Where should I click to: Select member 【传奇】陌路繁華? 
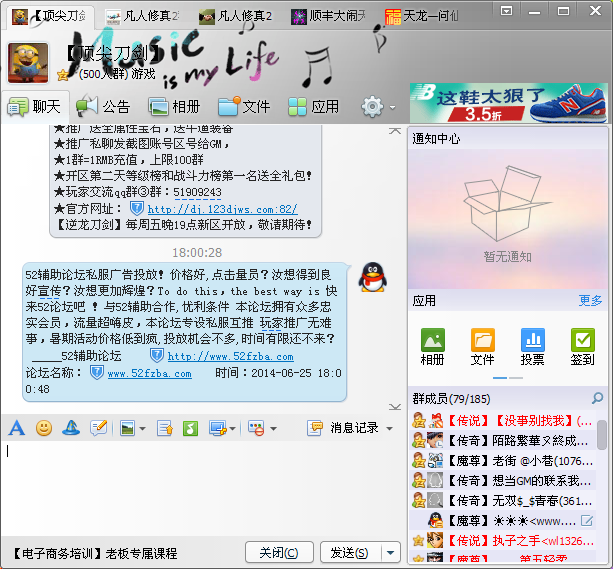click(x=502, y=441)
